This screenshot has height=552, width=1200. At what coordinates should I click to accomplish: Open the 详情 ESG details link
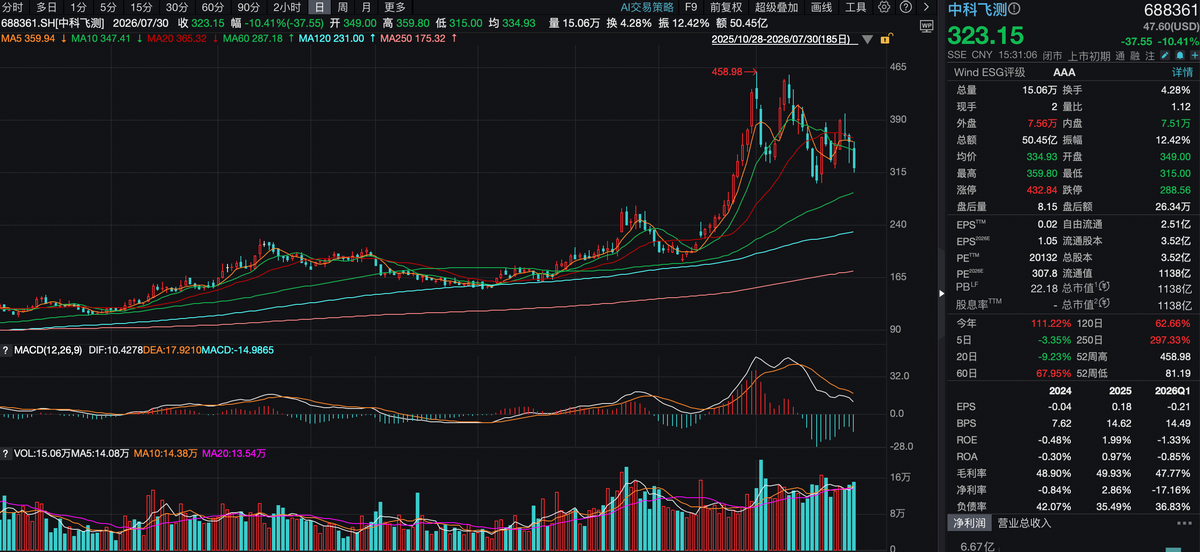[1182, 72]
